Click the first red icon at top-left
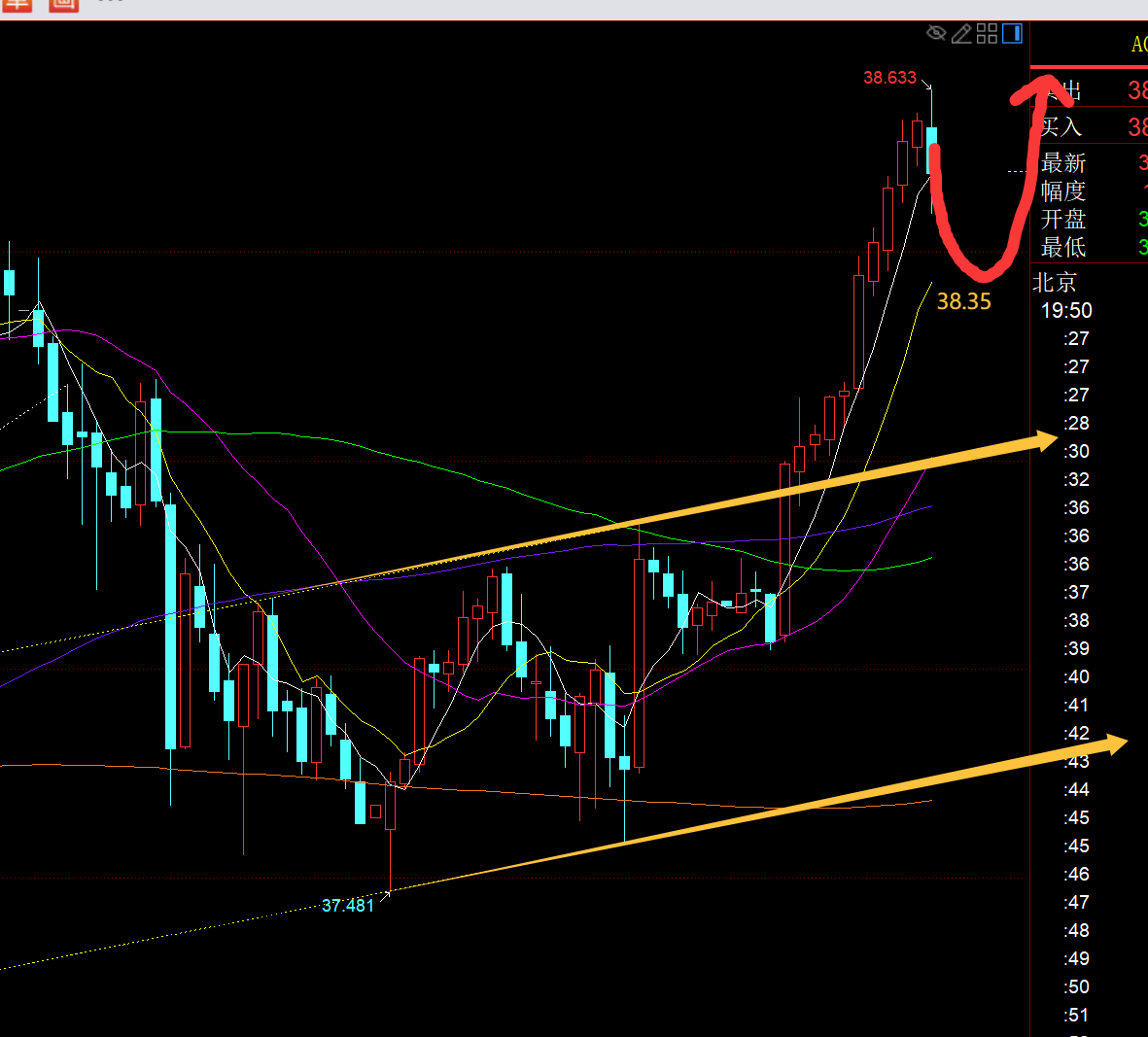 [17, 4]
